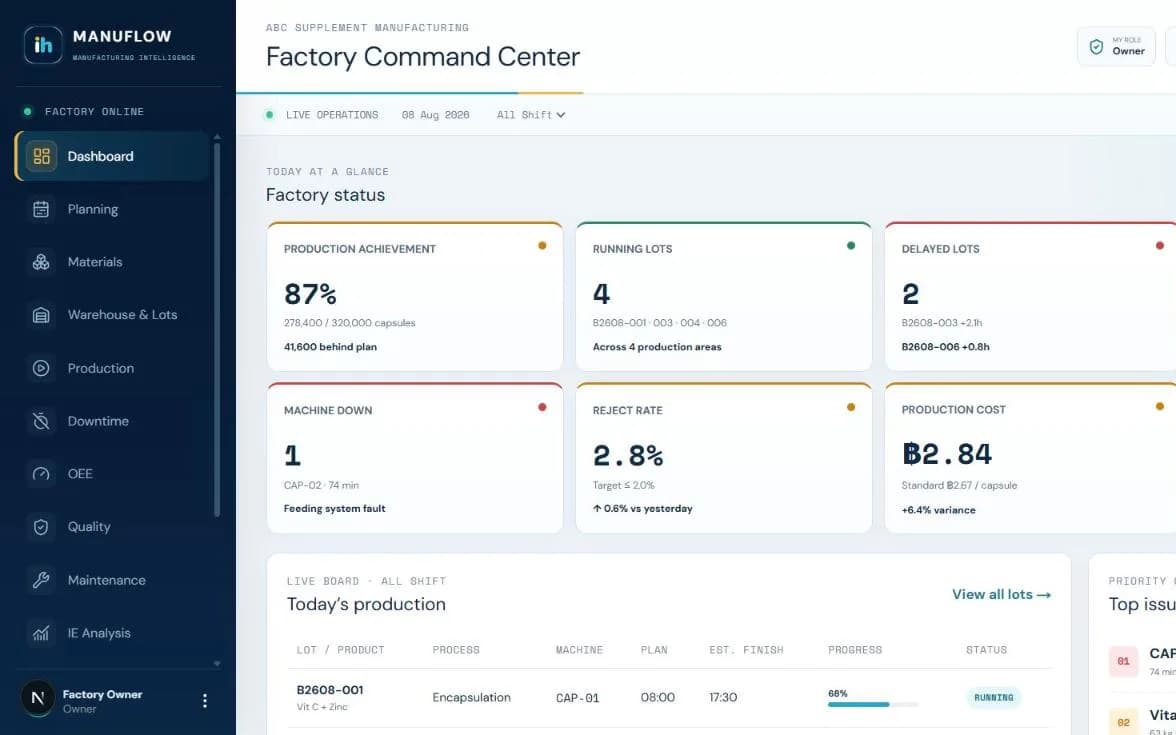
Task: Click the 0.6% vs yesterday text
Action: (643, 508)
